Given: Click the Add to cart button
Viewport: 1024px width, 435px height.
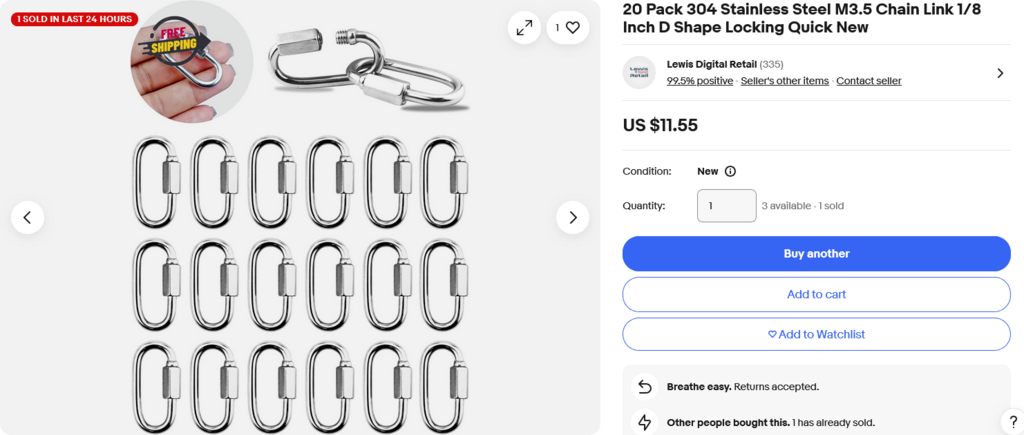Looking at the screenshot, I should [816, 294].
